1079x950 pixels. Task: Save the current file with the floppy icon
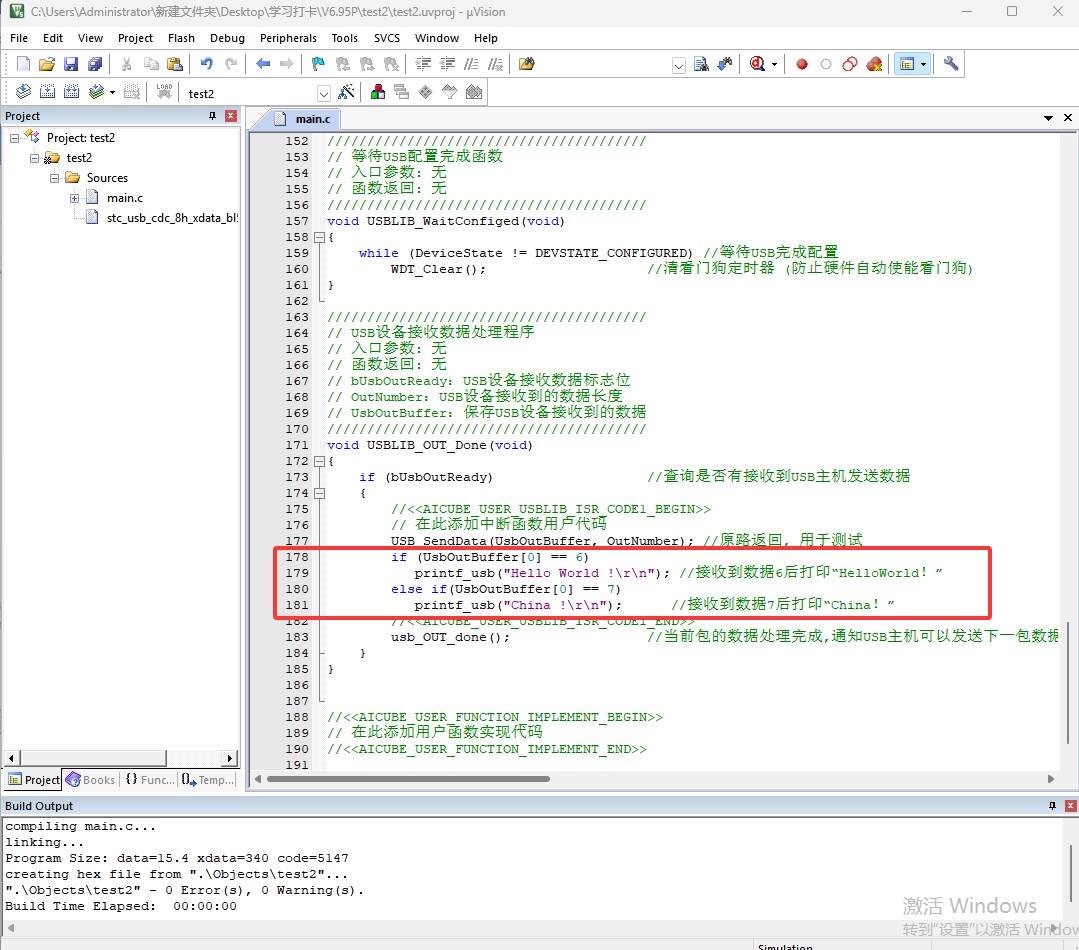[x=71, y=64]
